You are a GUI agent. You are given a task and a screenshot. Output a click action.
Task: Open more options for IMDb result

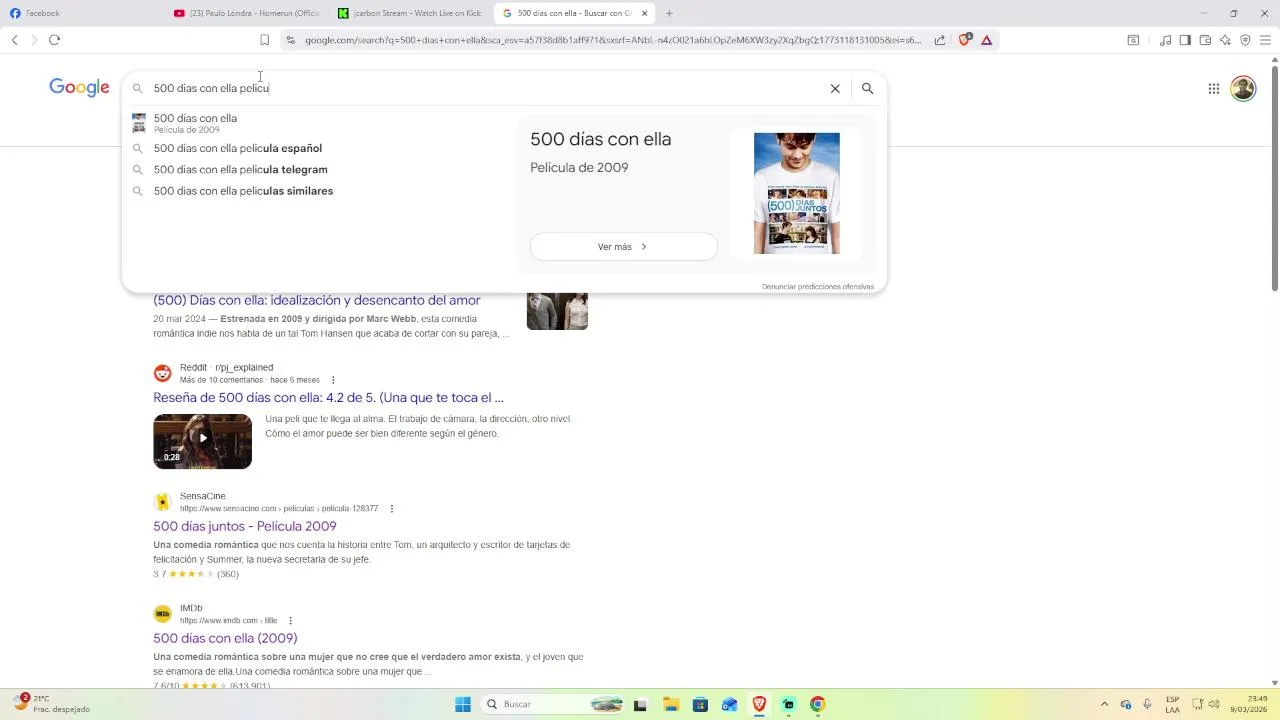click(290, 620)
